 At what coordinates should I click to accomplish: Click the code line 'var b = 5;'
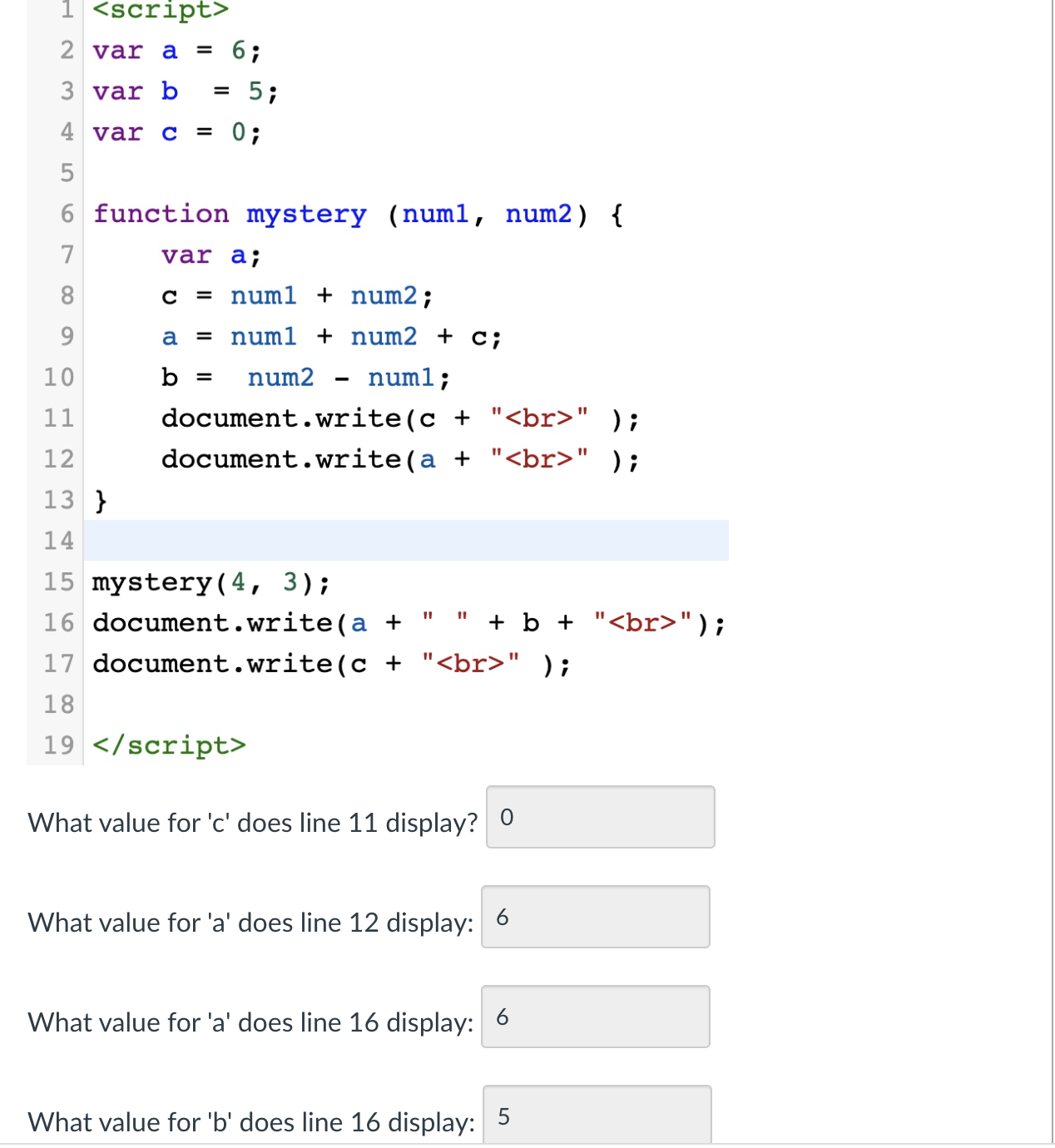pyautogui.click(x=185, y=92)
